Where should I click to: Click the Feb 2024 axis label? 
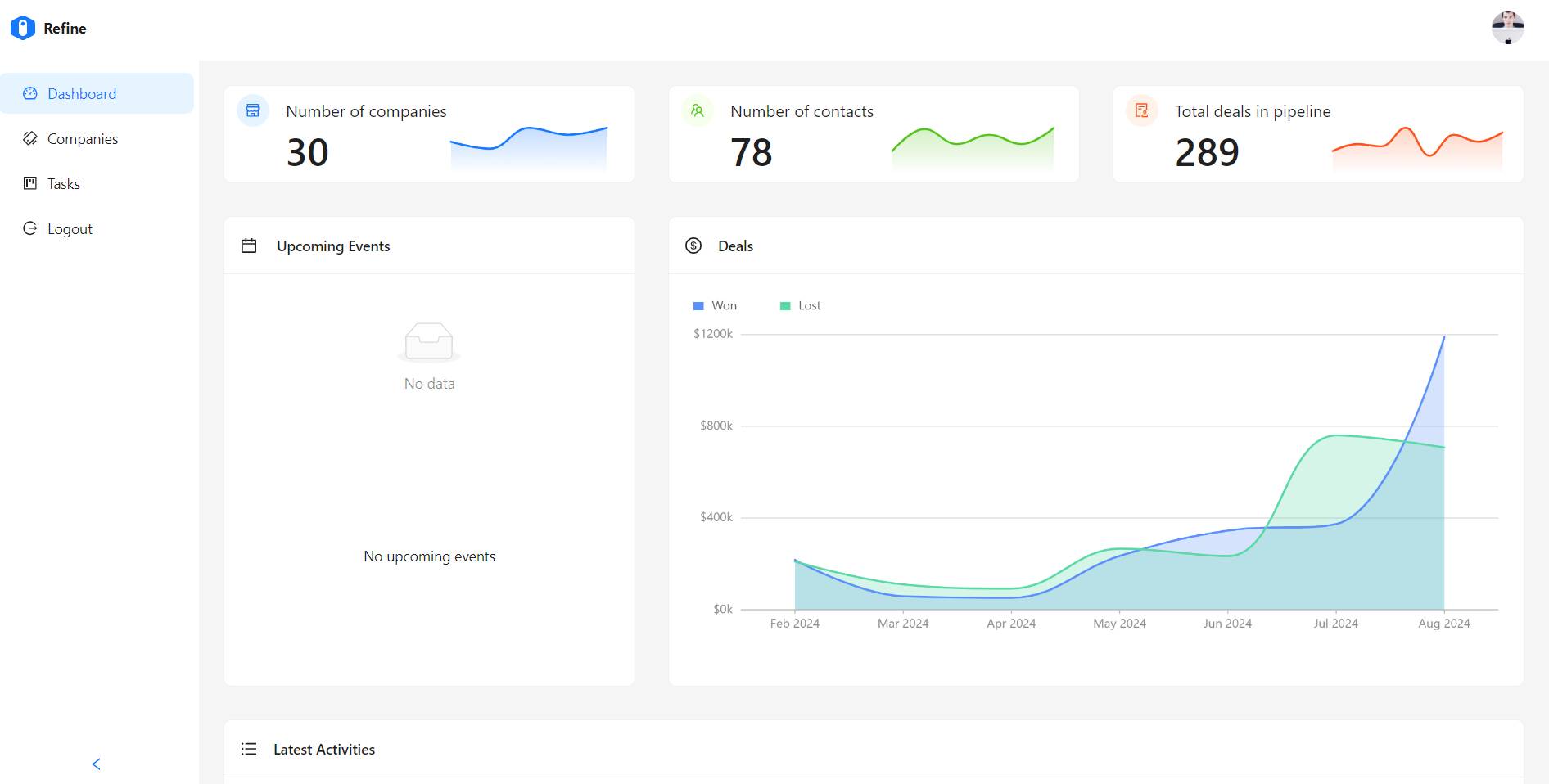(795, 624)
